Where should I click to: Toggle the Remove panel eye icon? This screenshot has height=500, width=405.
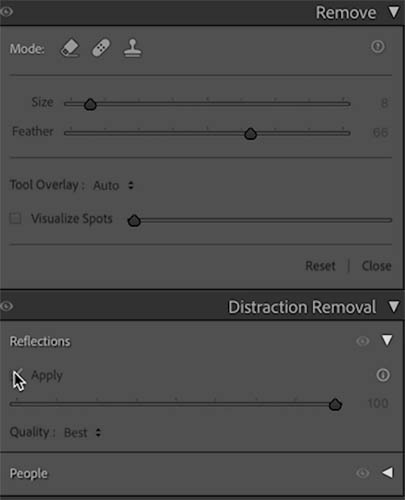point(6,12)
